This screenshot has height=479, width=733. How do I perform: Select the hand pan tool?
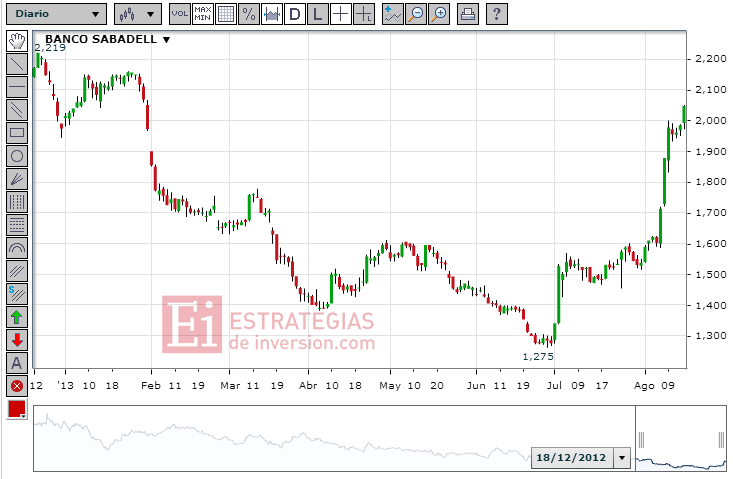coord(17,41)
